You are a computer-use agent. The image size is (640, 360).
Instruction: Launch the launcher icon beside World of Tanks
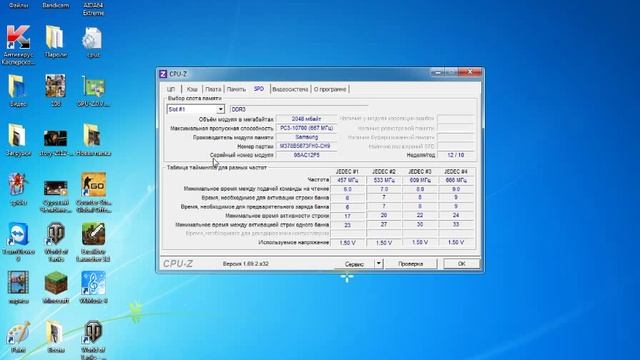point(93,234)
